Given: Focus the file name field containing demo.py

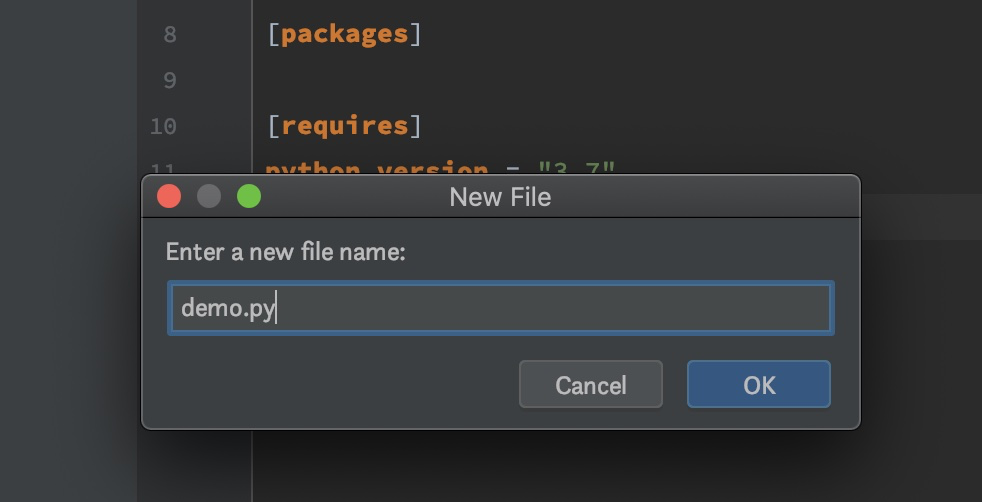Looking at the screenshot, I should tap(500, 307).
